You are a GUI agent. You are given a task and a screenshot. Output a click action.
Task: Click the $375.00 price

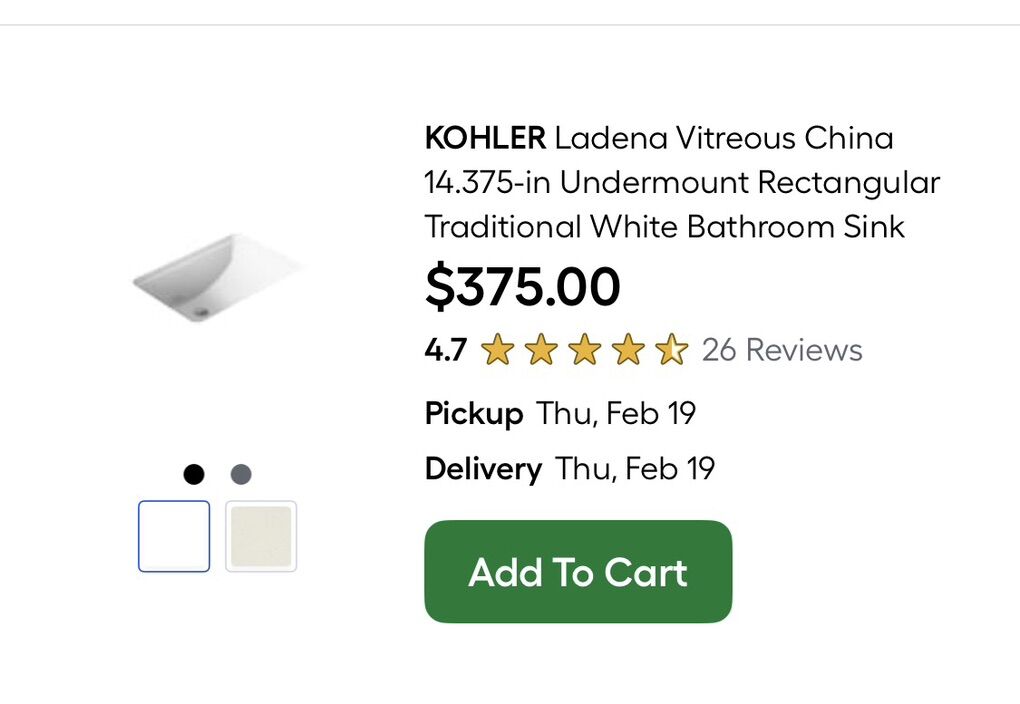pyautogui.click(x=523, y=287)
